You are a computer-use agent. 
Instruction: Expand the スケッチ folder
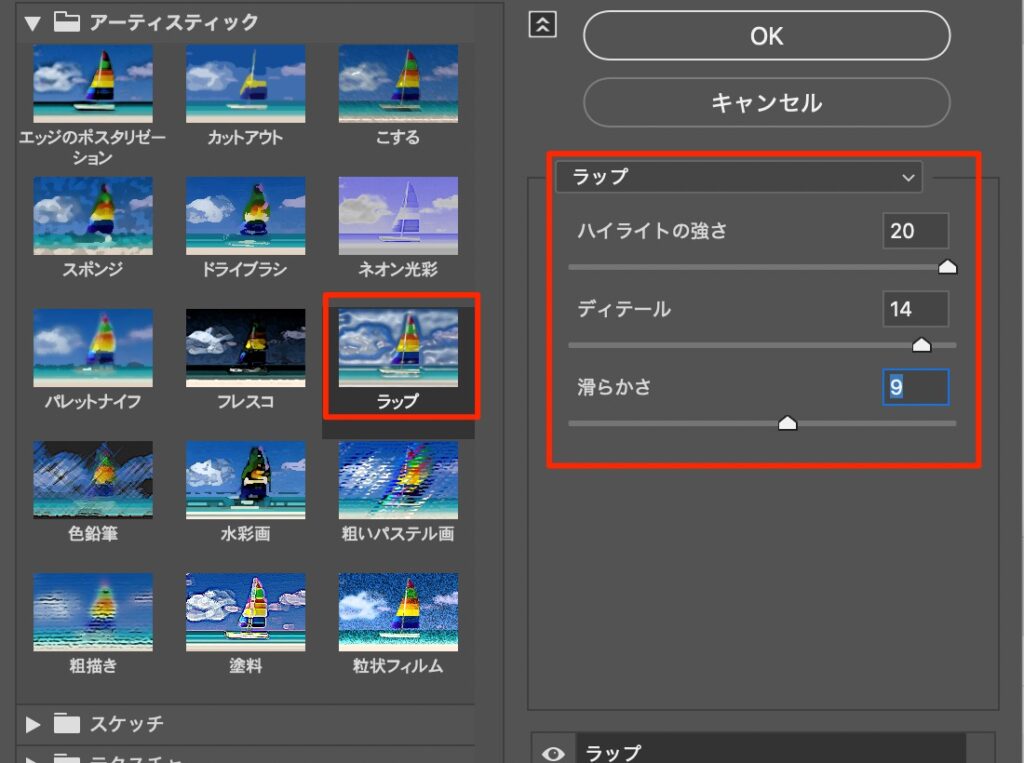[34, 723]
